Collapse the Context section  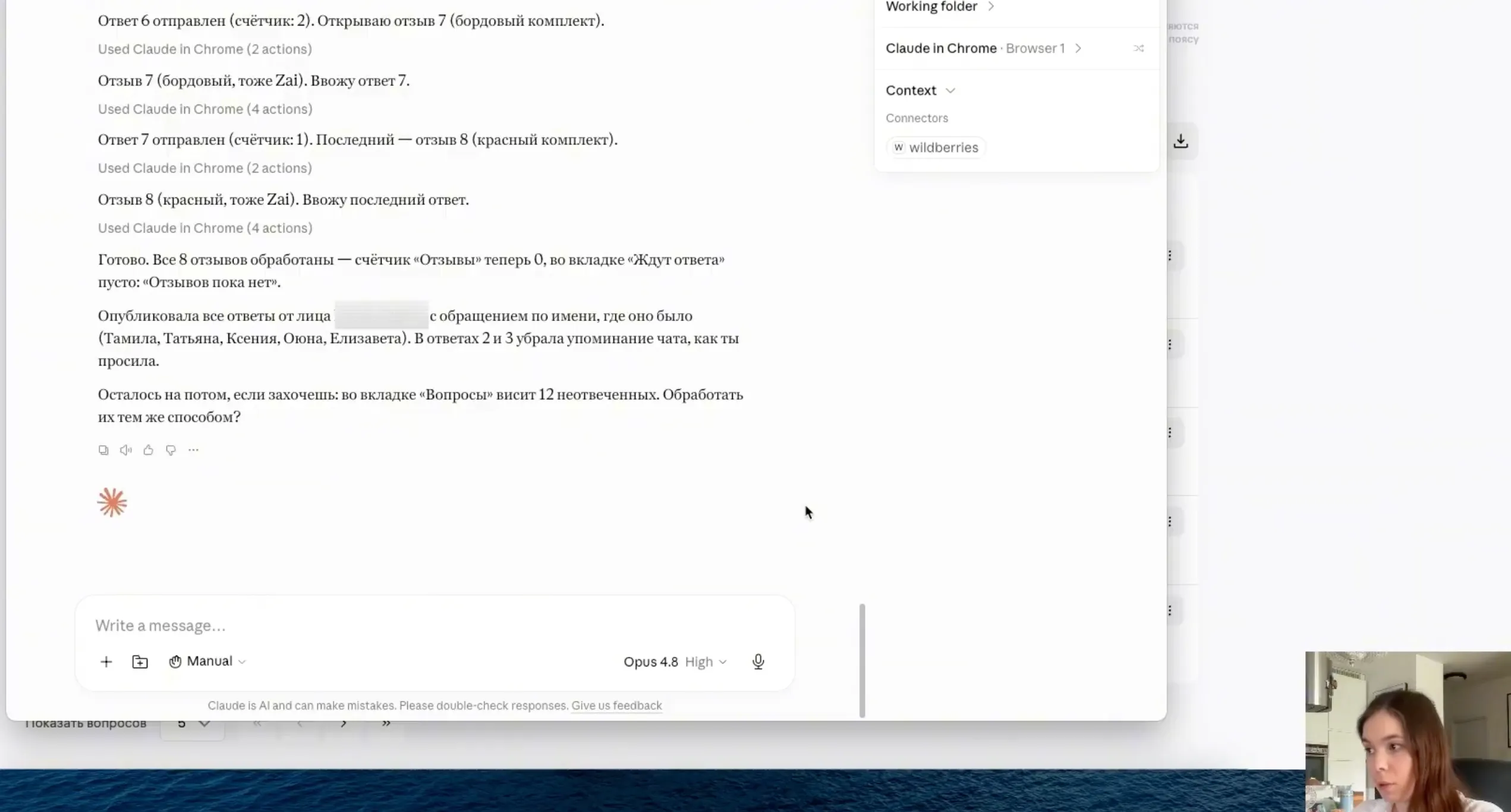[x=920, y=90]
